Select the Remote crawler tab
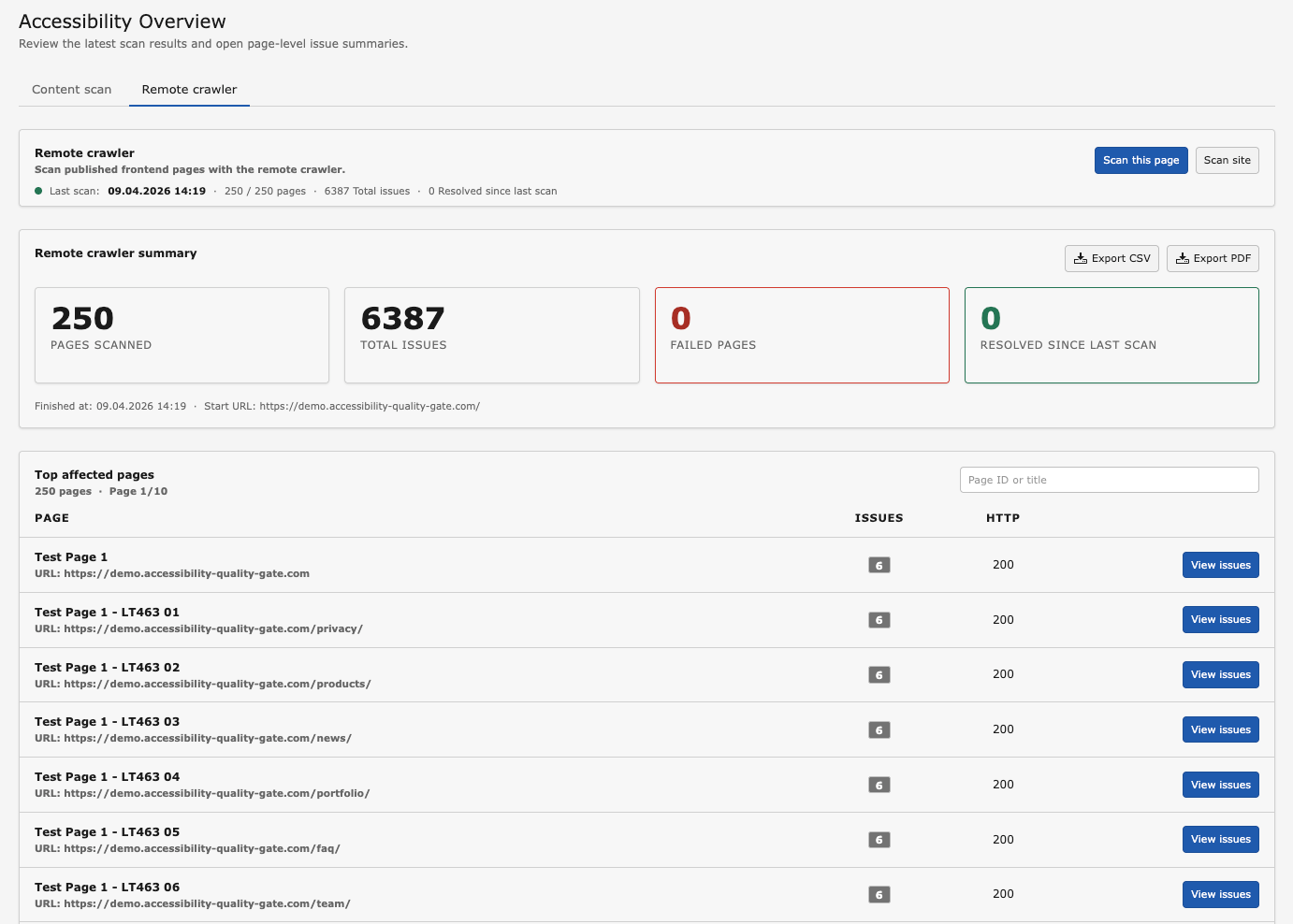1293x924 pixels. (x=189, y=90)
